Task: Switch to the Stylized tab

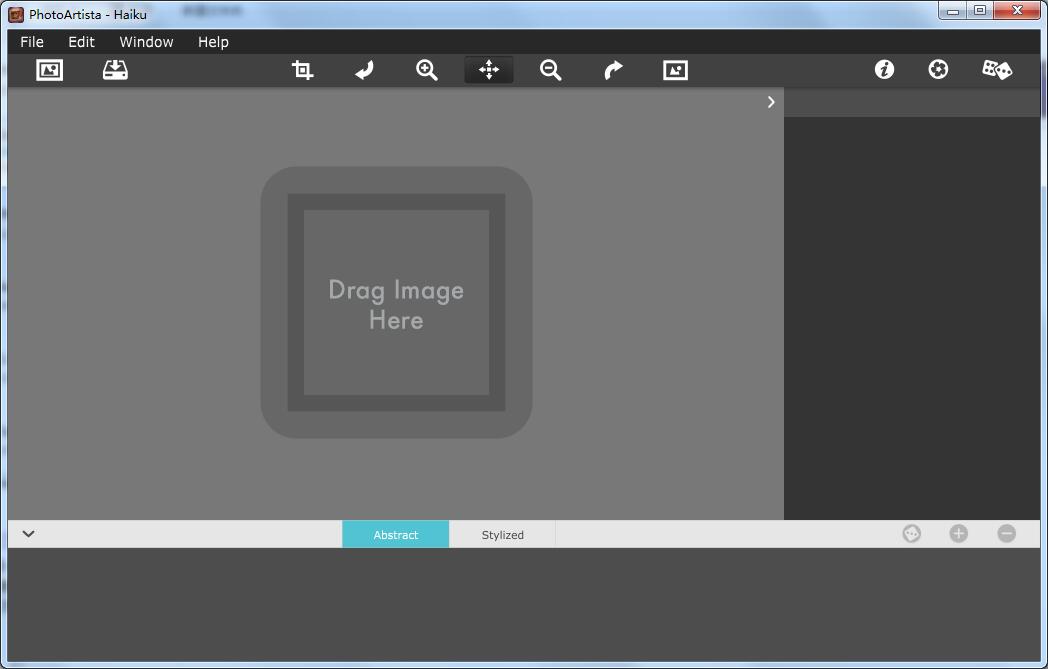Action: pyautogui.click(x=502, y=535)
